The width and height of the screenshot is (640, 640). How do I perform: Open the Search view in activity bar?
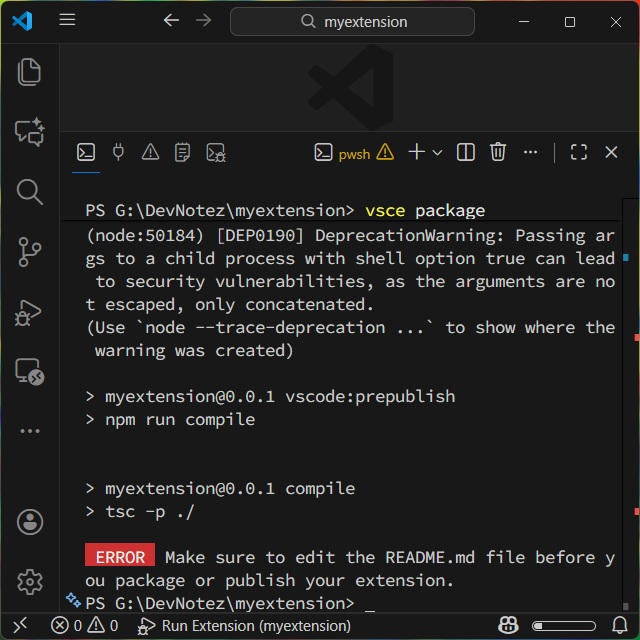[x=29, y=192]
